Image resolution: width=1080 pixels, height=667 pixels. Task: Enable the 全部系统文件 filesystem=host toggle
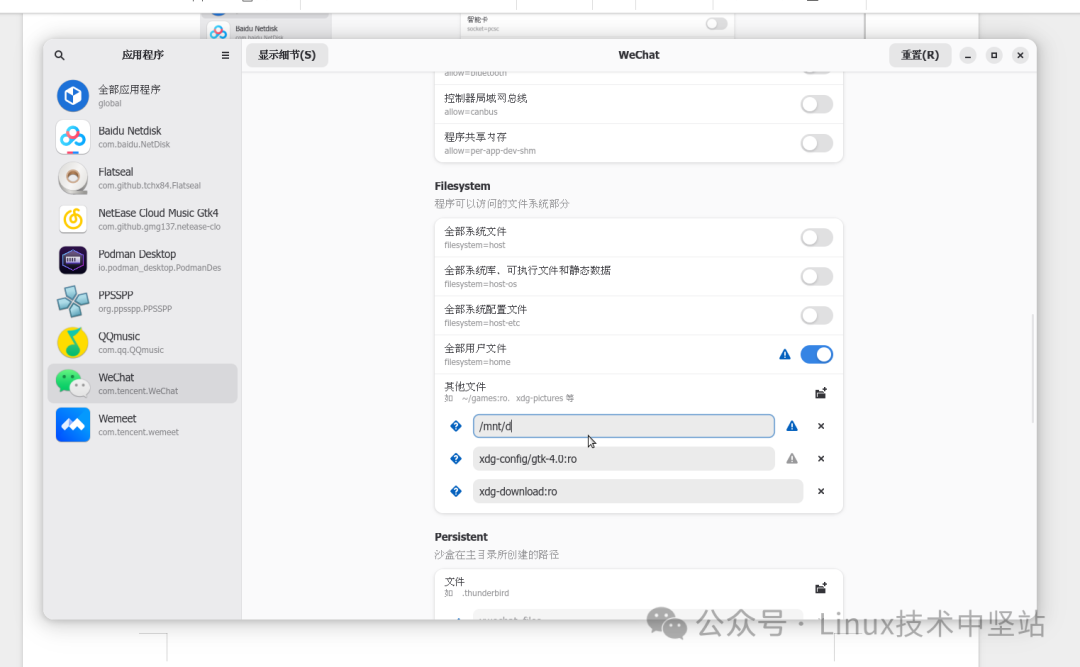[816, 237]
